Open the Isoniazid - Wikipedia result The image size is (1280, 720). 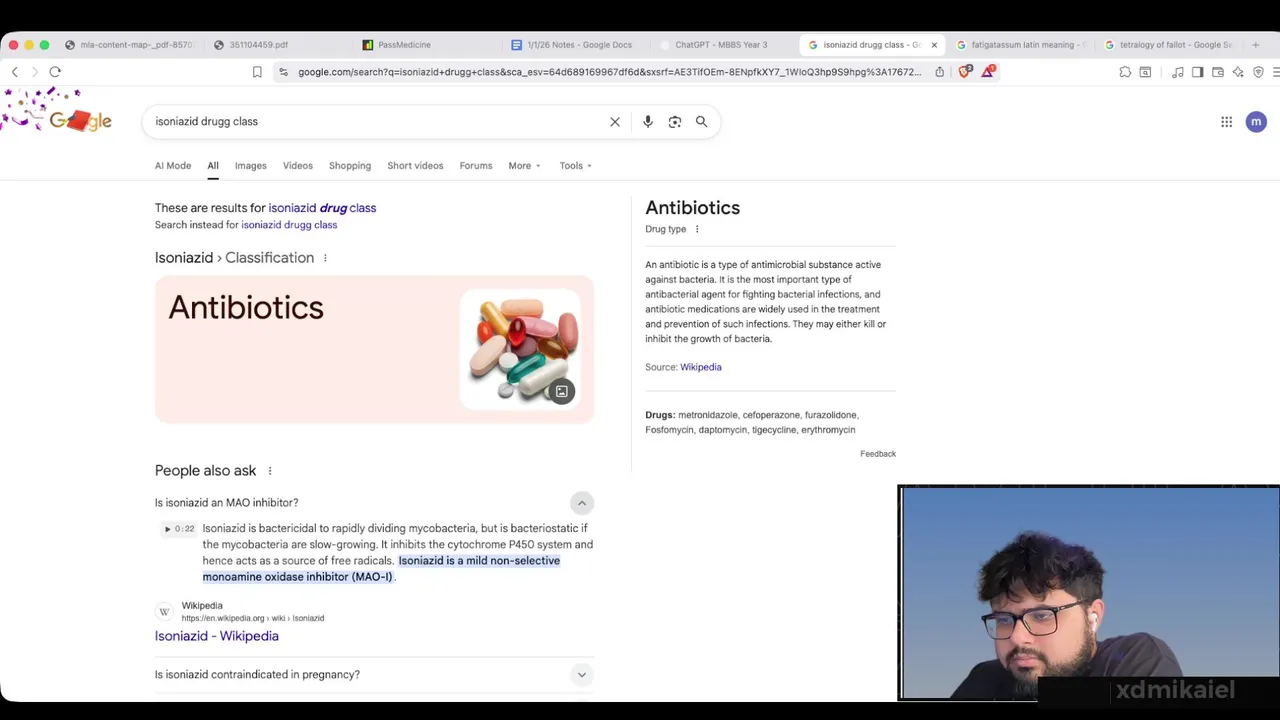point(217,636)
